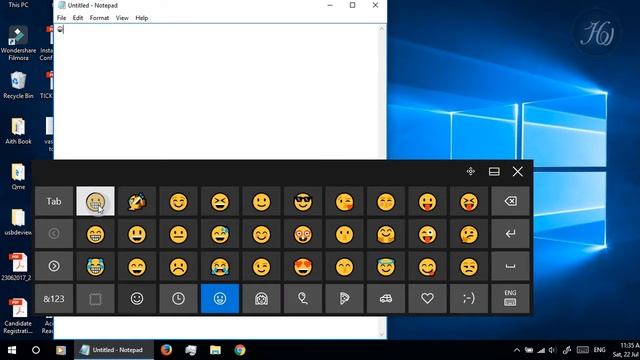Open the Windows Start menu
This screenshot has width=640, height=360.
click(12, 350)
